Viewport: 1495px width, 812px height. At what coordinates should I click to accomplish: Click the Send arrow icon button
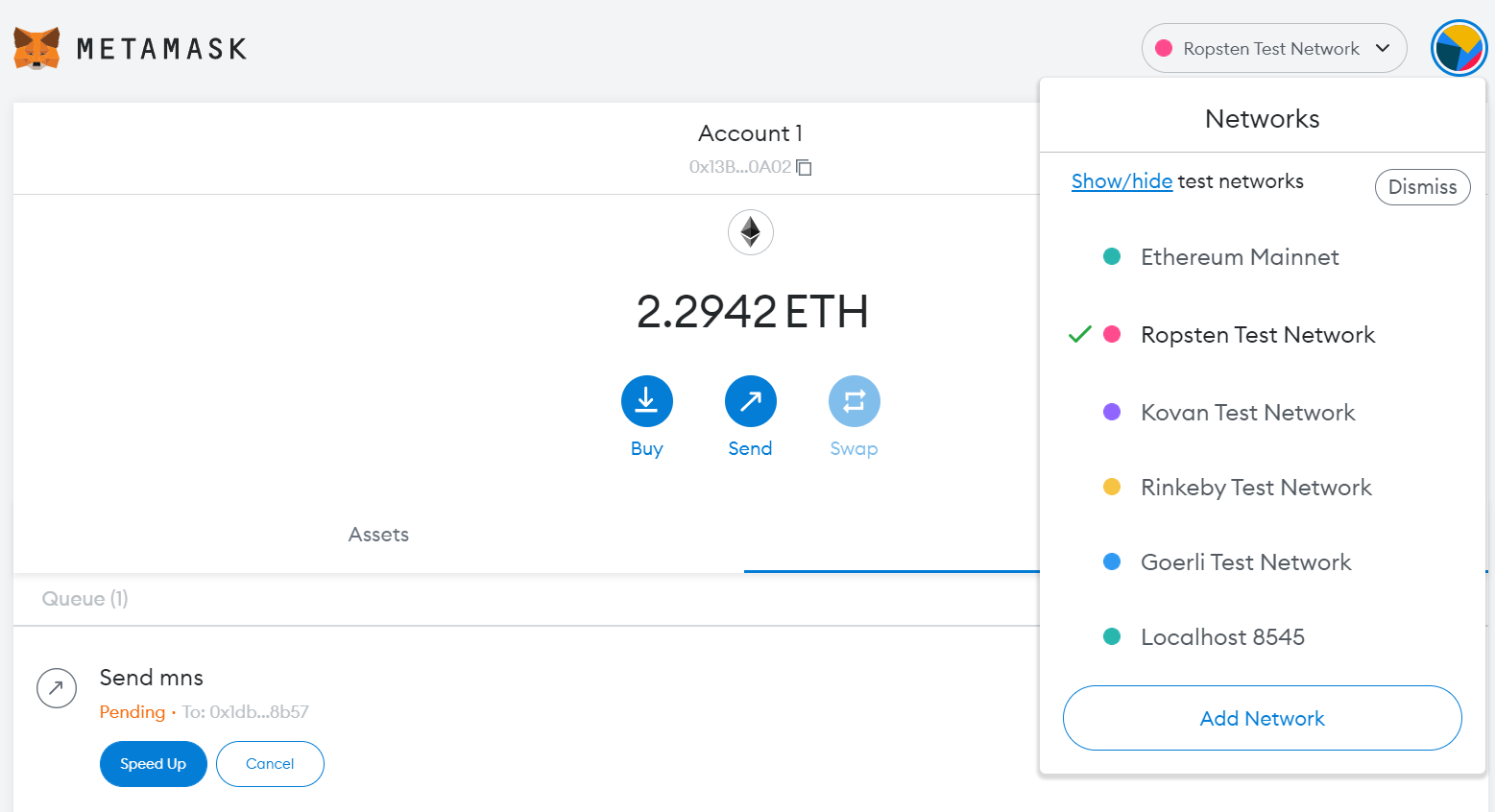coord(751,401)
